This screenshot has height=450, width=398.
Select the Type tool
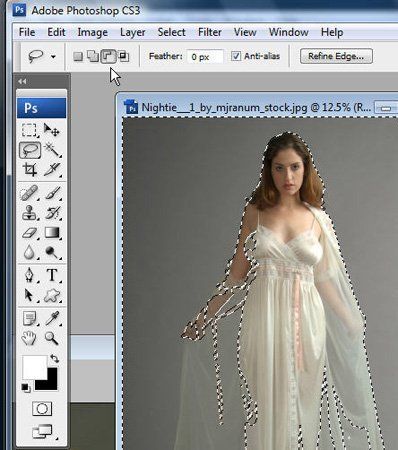coord(52,275)
